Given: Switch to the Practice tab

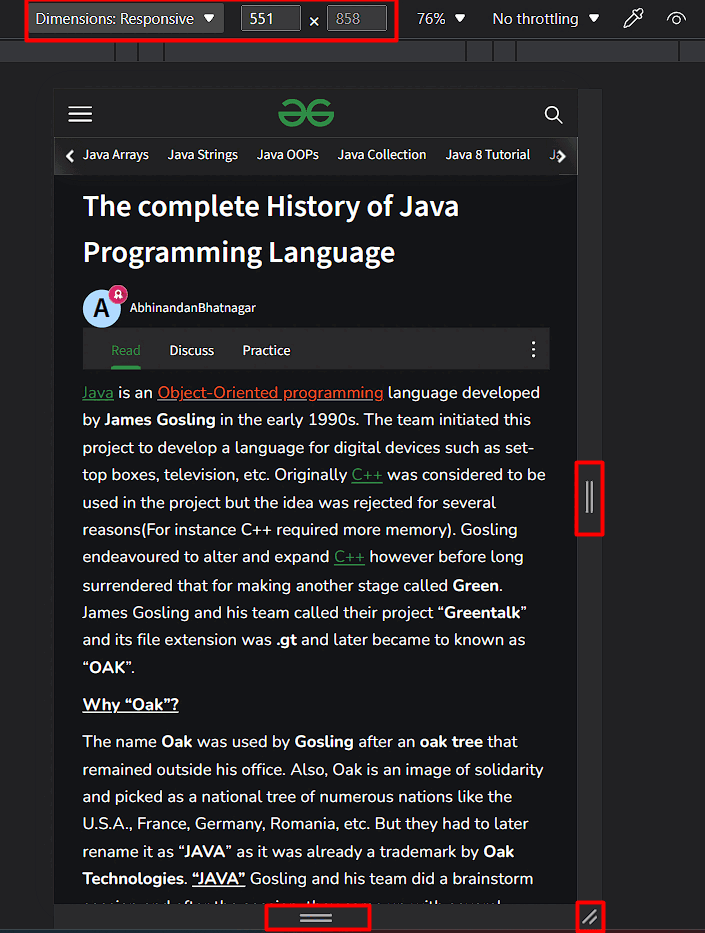Looking at the screenshot, I should click(267, 350).
